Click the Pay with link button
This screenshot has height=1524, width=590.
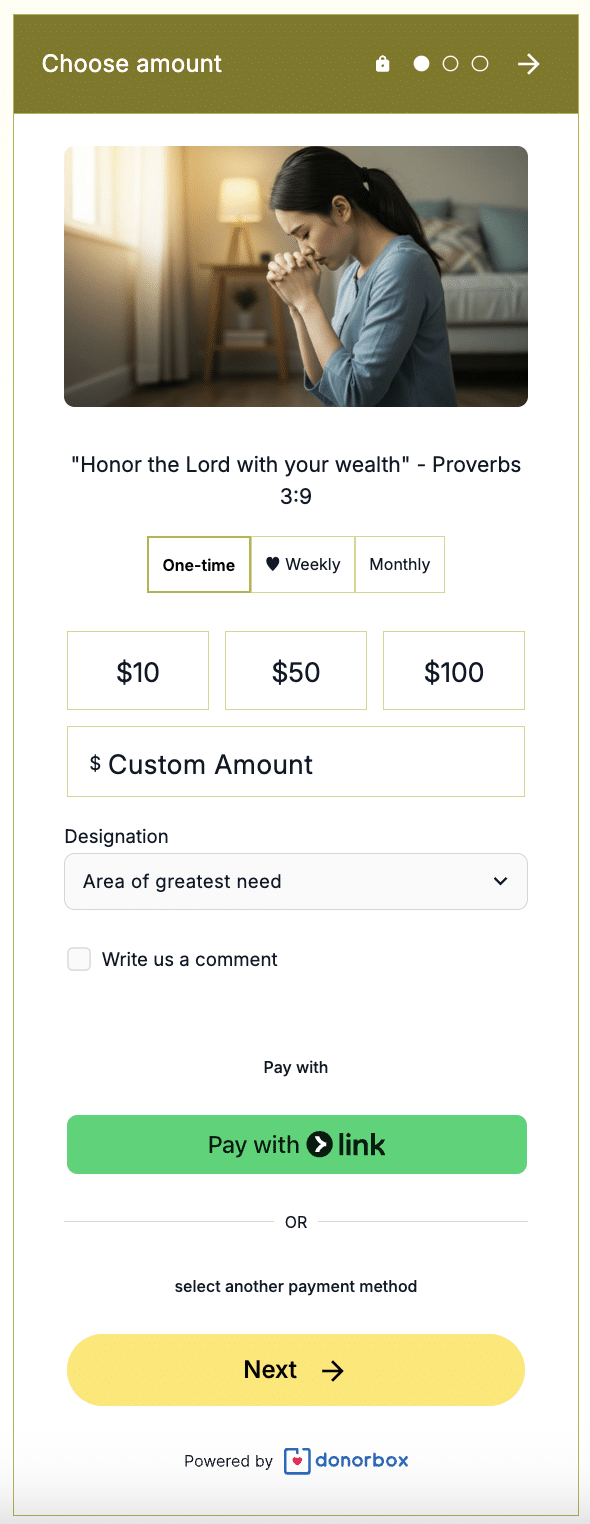(x=296, y=1144)
